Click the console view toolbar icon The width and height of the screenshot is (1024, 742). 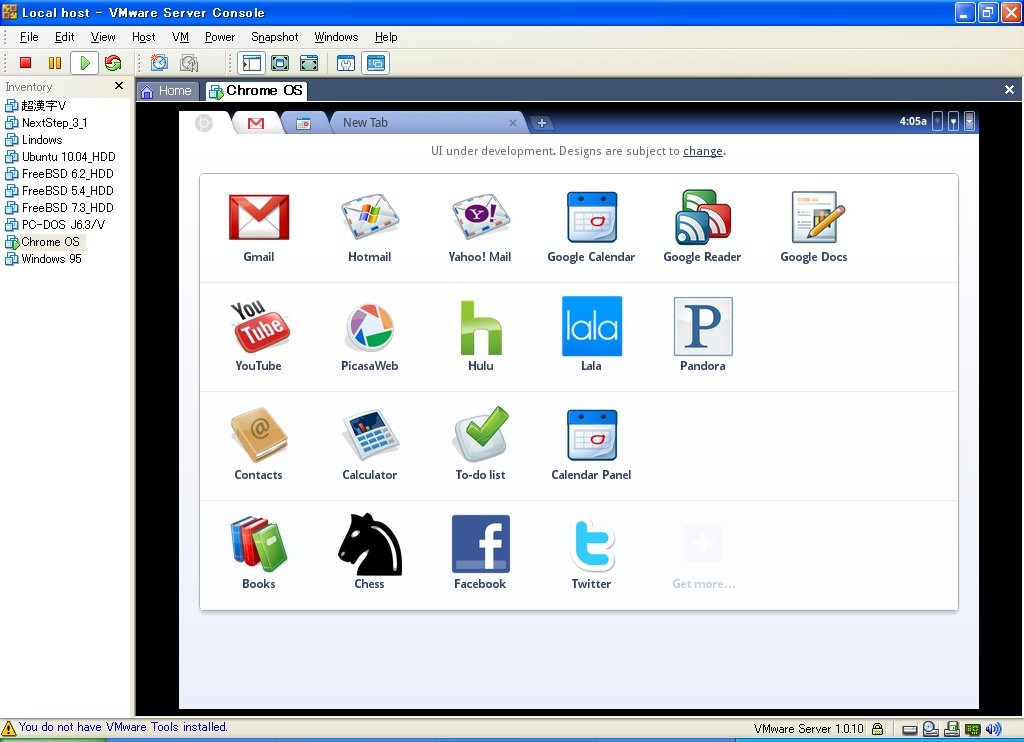tap(376, 63)
